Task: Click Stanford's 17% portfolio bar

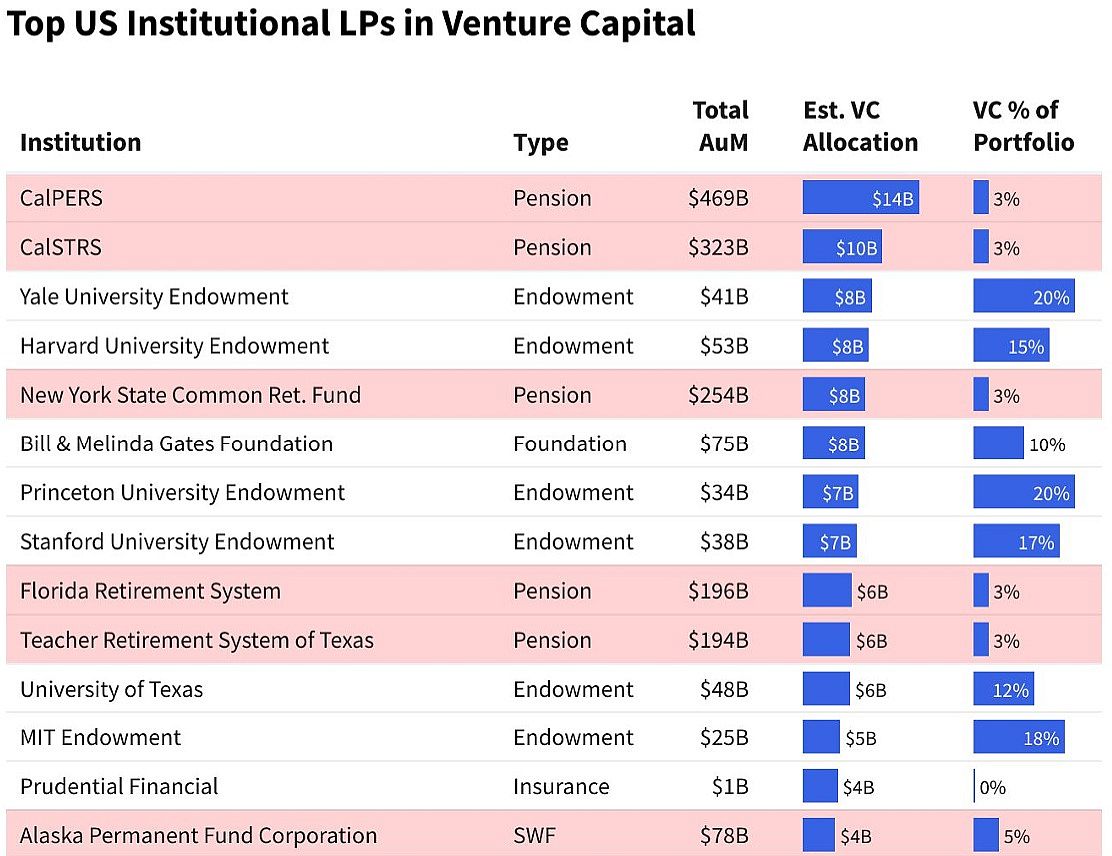Action: pos(1016,542)
